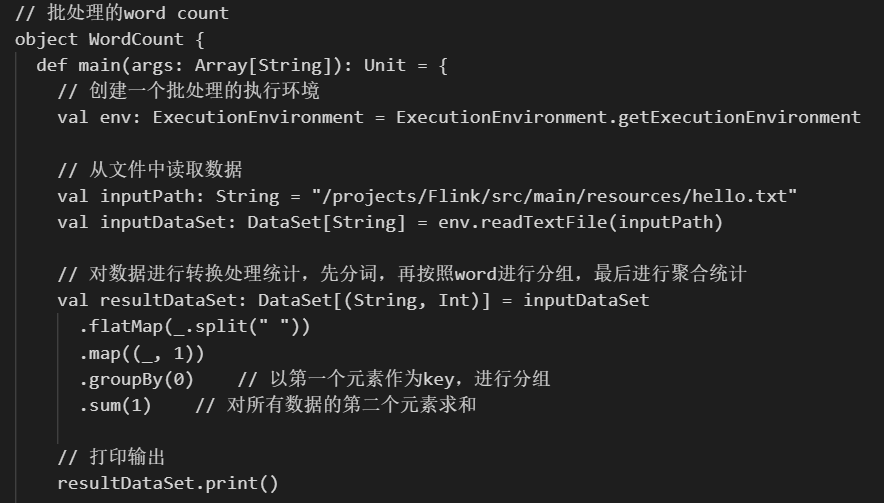This screenshot has width=884, height=503.
Task: Click the ExecutionEnvironment type after env colon
Action: 258,117
